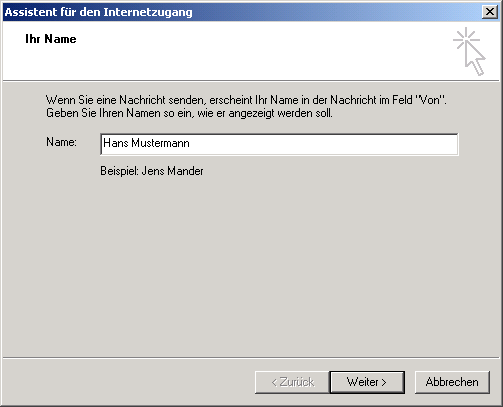503x407 pixels.
Task: Click the Weiter button to continue
Action: point(367,382)
